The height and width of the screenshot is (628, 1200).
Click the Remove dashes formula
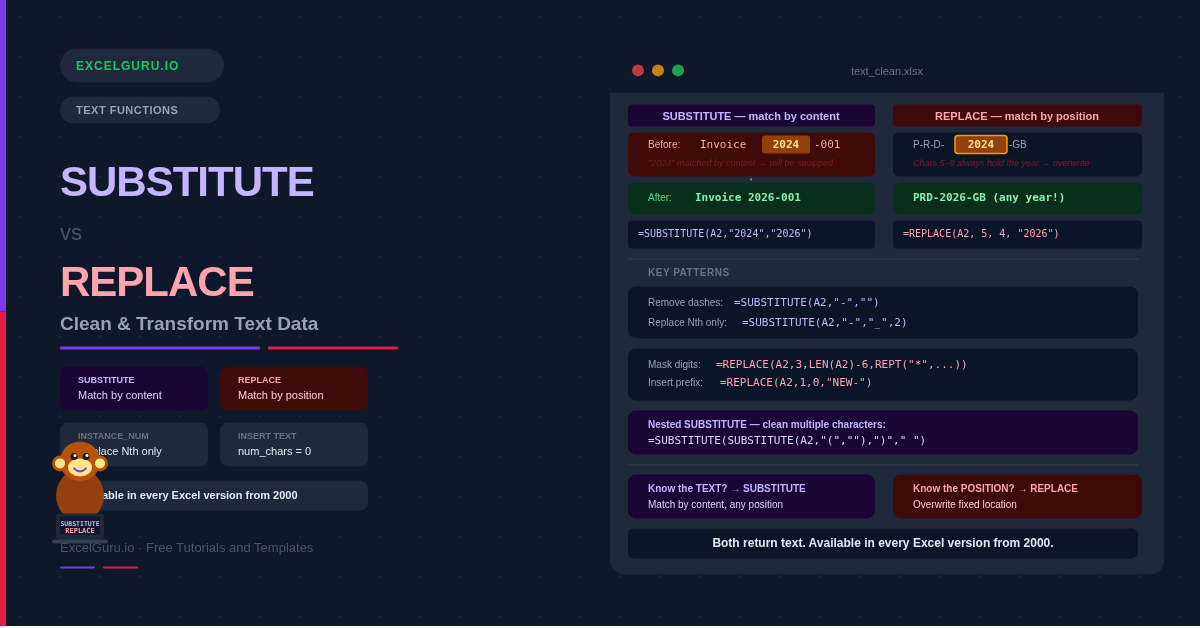click(x=806, y=303)
